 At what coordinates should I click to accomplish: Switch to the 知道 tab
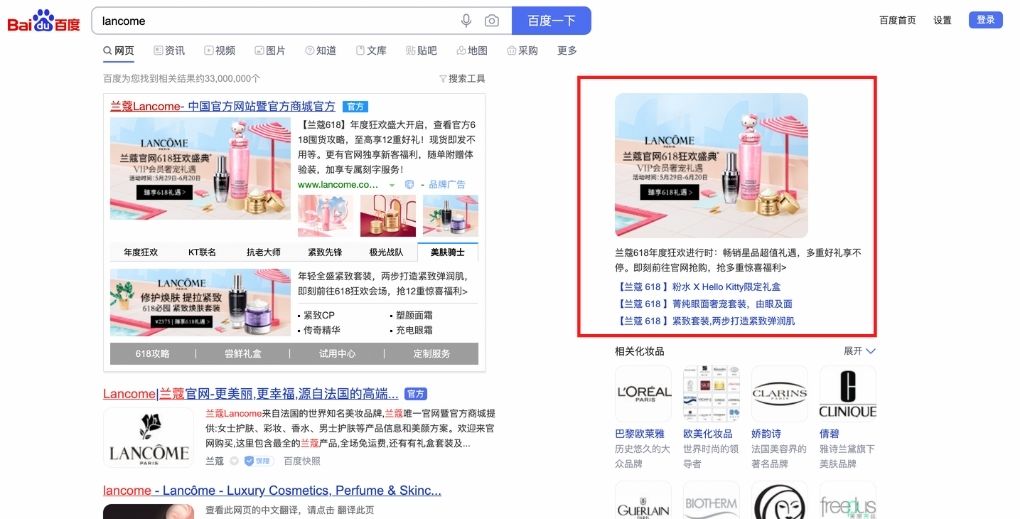[321, 51]
